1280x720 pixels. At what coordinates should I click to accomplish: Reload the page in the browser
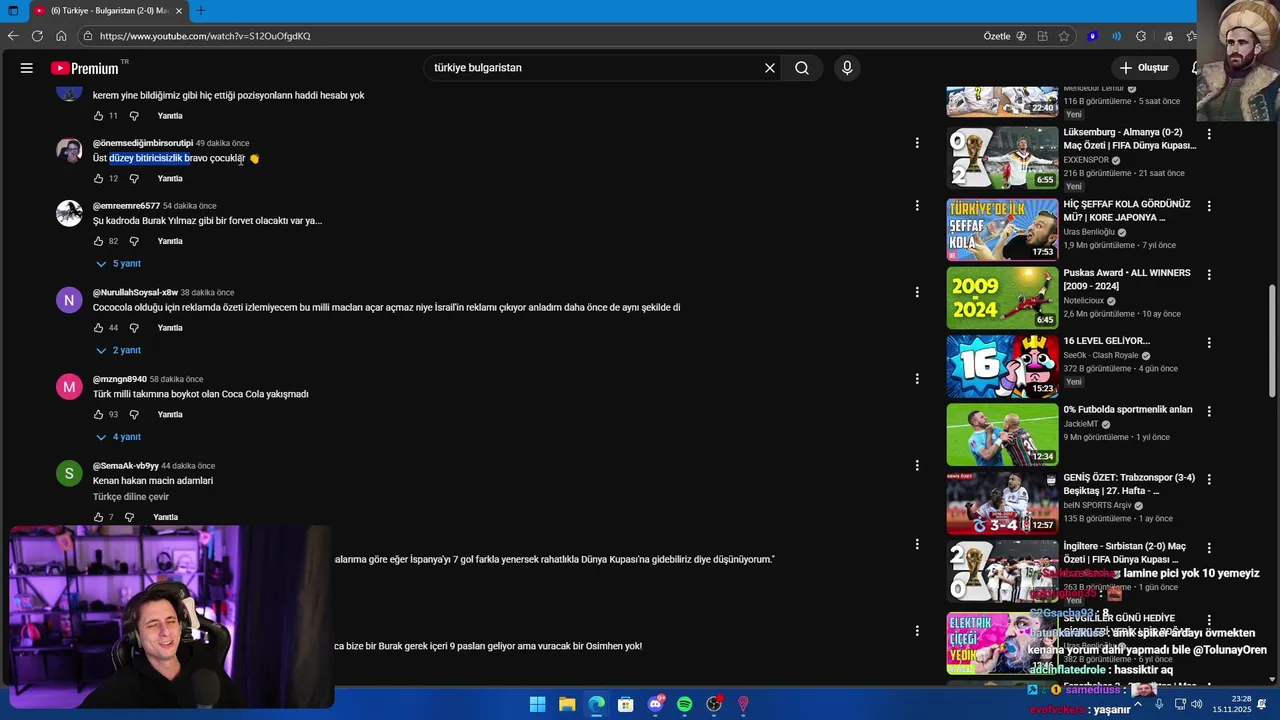[x=37, y=36]
